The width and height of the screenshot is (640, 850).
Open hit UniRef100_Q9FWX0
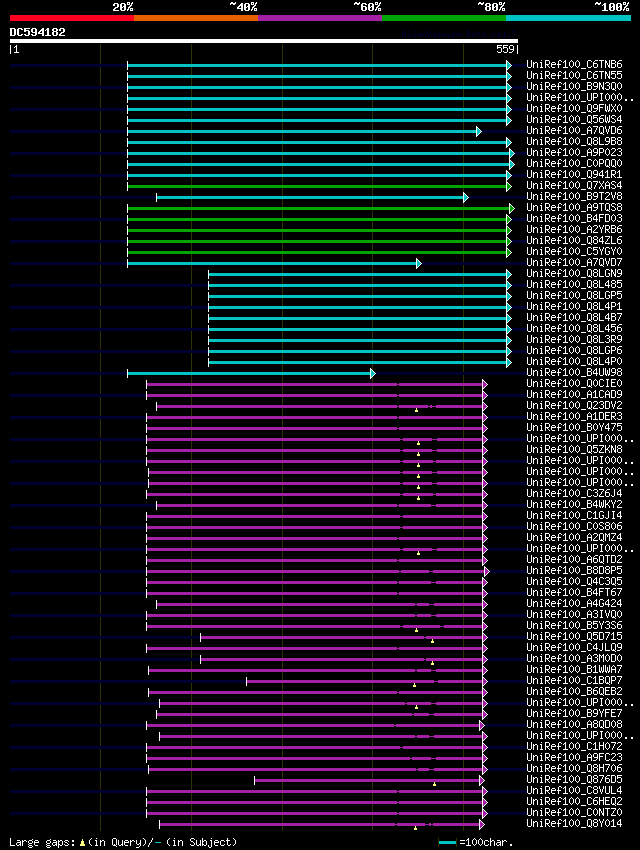coord(574,108)
